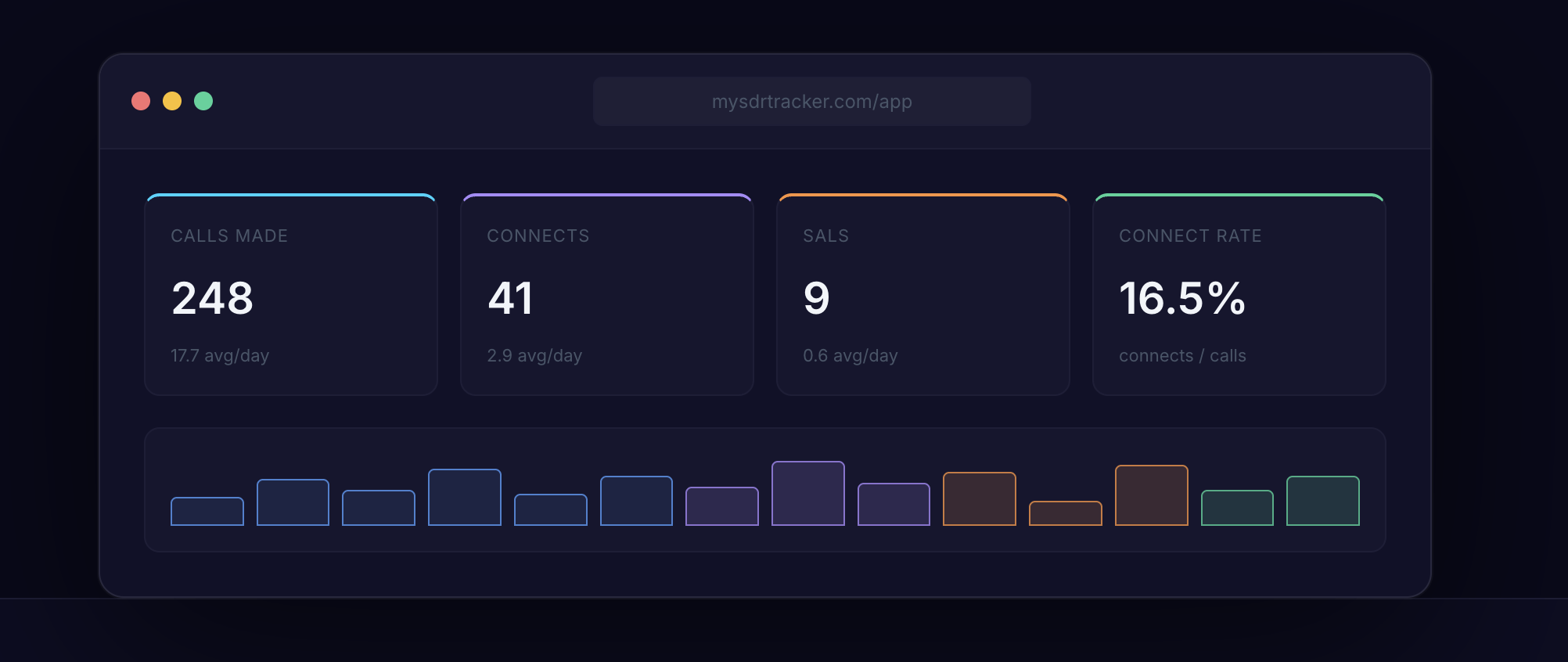Image resolution: width=1568 pixels, height=662 pixels.
Task: Click the green maximize window dot
Action: 203,101
